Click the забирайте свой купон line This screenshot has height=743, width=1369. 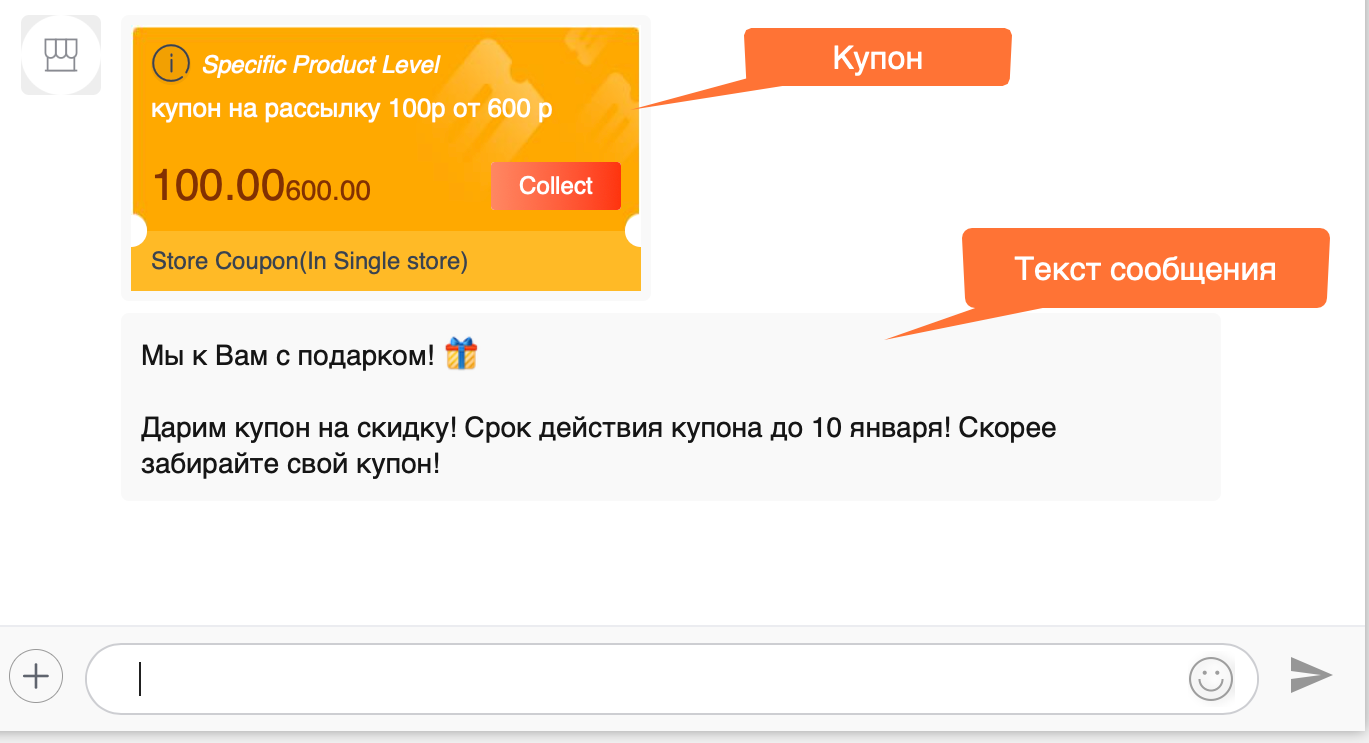pyautogui.click(x=290, y=465)
